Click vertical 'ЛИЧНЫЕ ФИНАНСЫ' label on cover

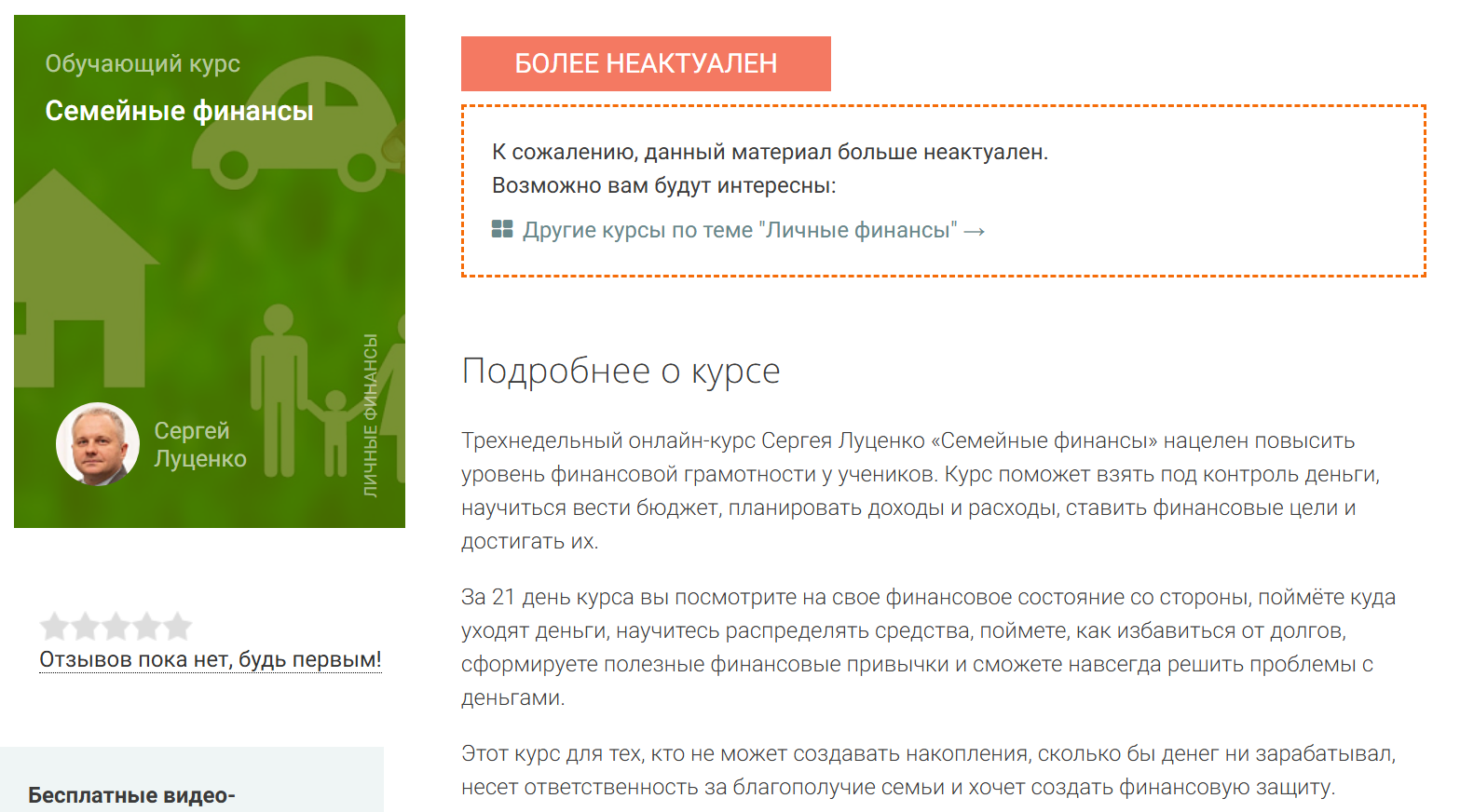[x=370, y=415]
